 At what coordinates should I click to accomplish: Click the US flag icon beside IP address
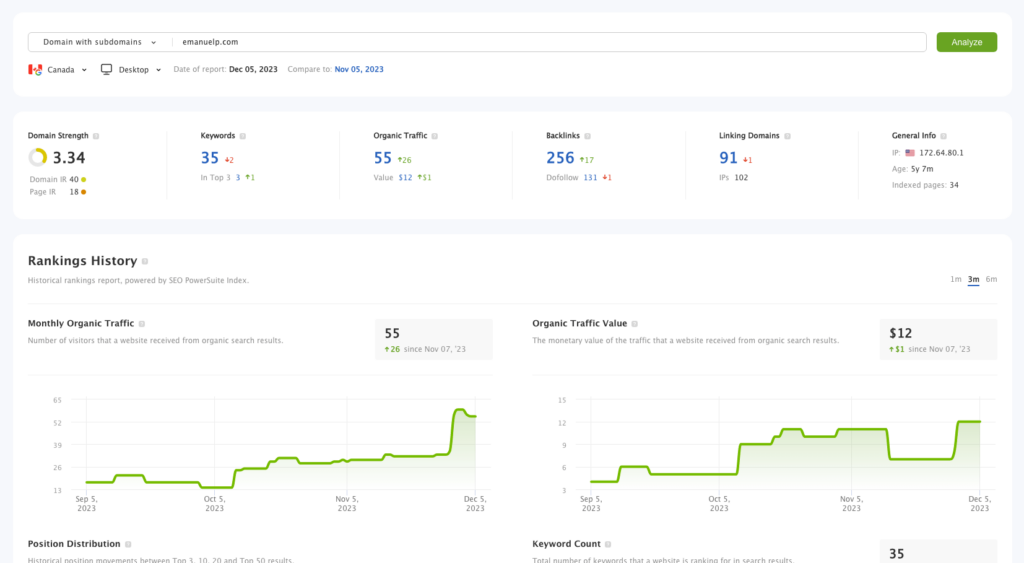910,153
